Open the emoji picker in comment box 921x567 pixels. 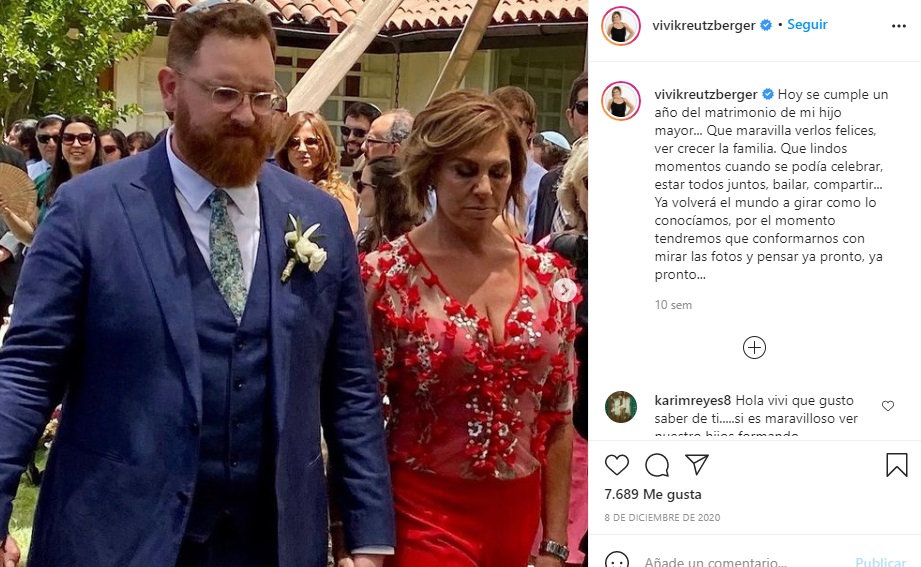[618, 561]
